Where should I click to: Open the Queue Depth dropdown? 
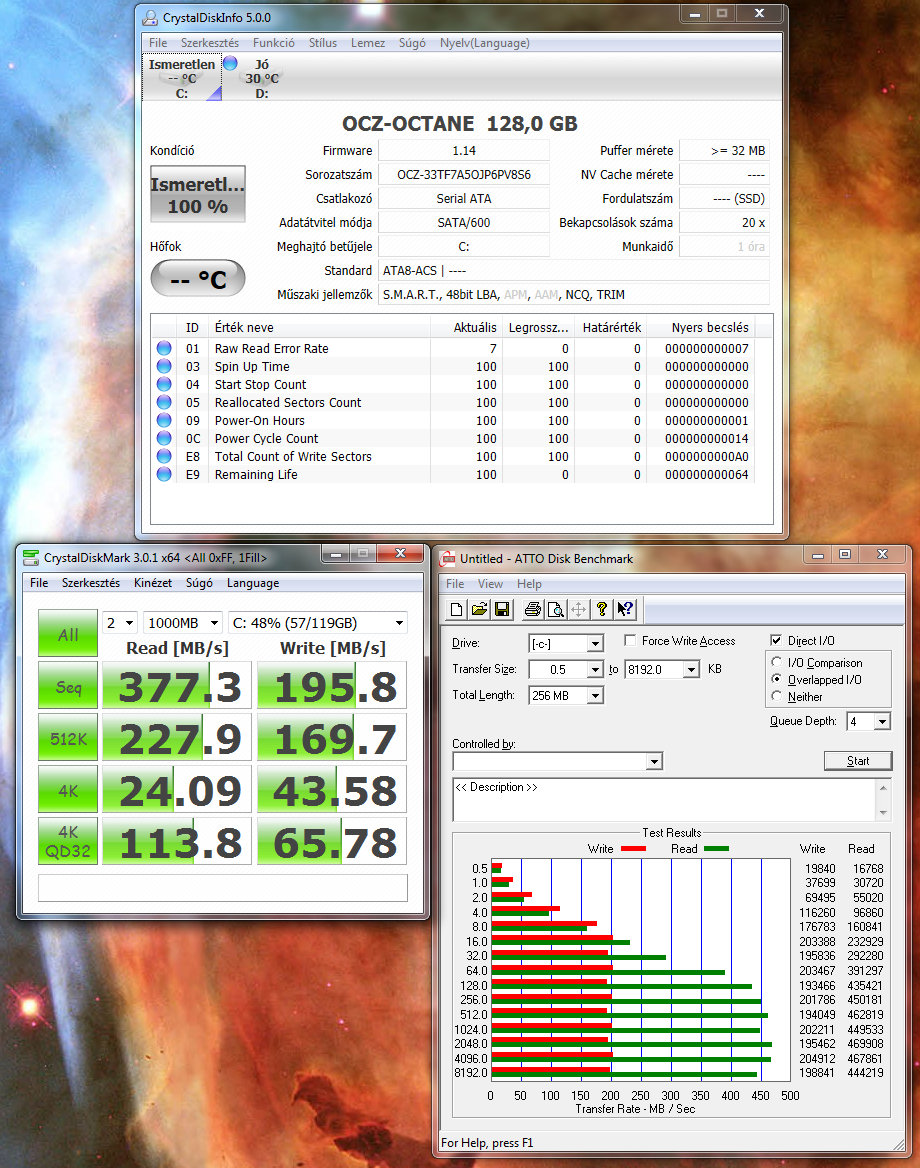[882, 721]
